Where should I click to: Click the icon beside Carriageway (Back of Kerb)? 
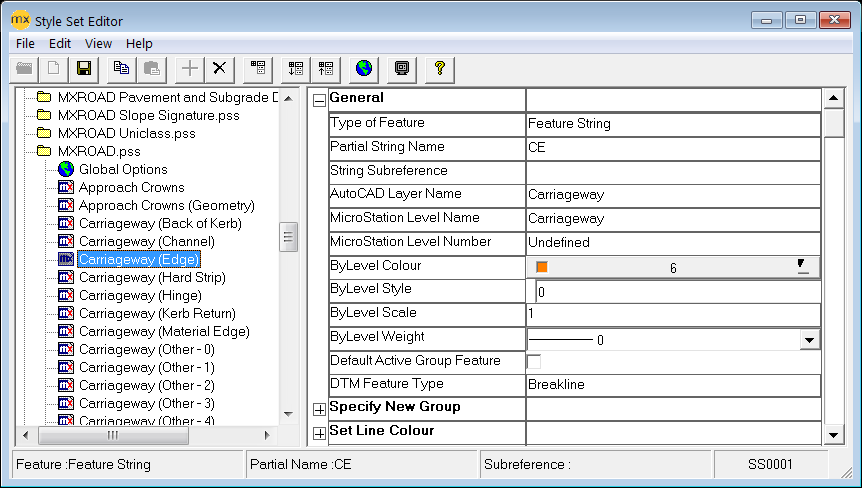coord(66,224)
